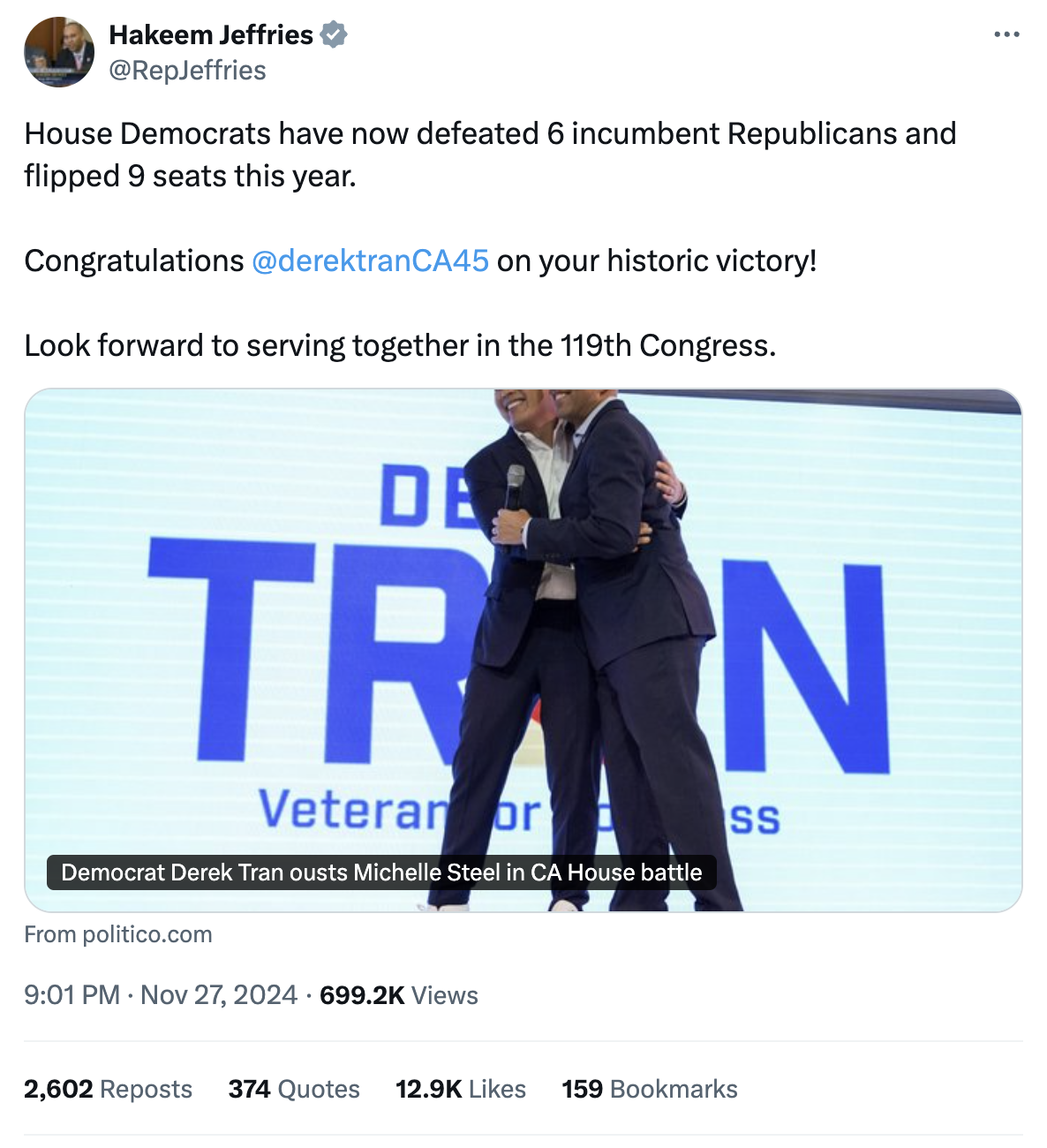
Task: Click the Nov 27, 2024 date
Action: (219, 995)
